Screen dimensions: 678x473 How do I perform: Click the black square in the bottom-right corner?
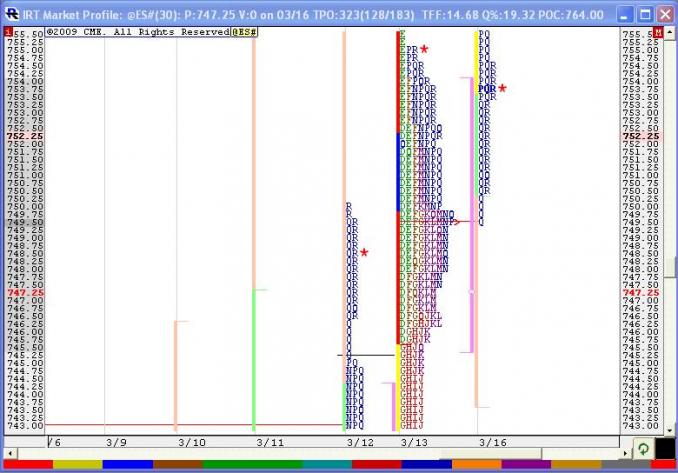pos(662,450)
